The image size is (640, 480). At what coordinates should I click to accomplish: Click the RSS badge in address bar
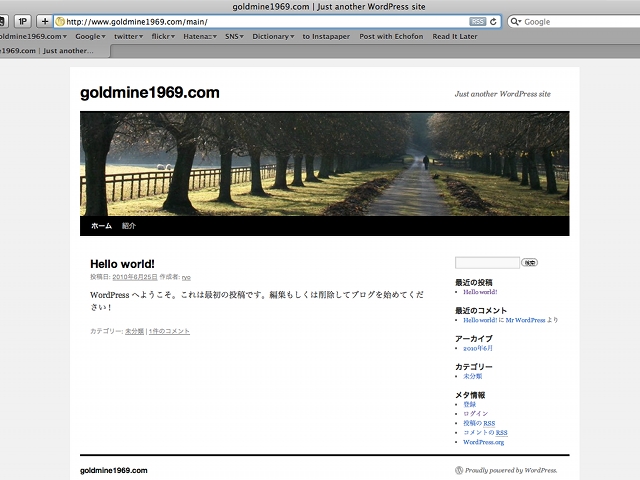click(478, 22)
